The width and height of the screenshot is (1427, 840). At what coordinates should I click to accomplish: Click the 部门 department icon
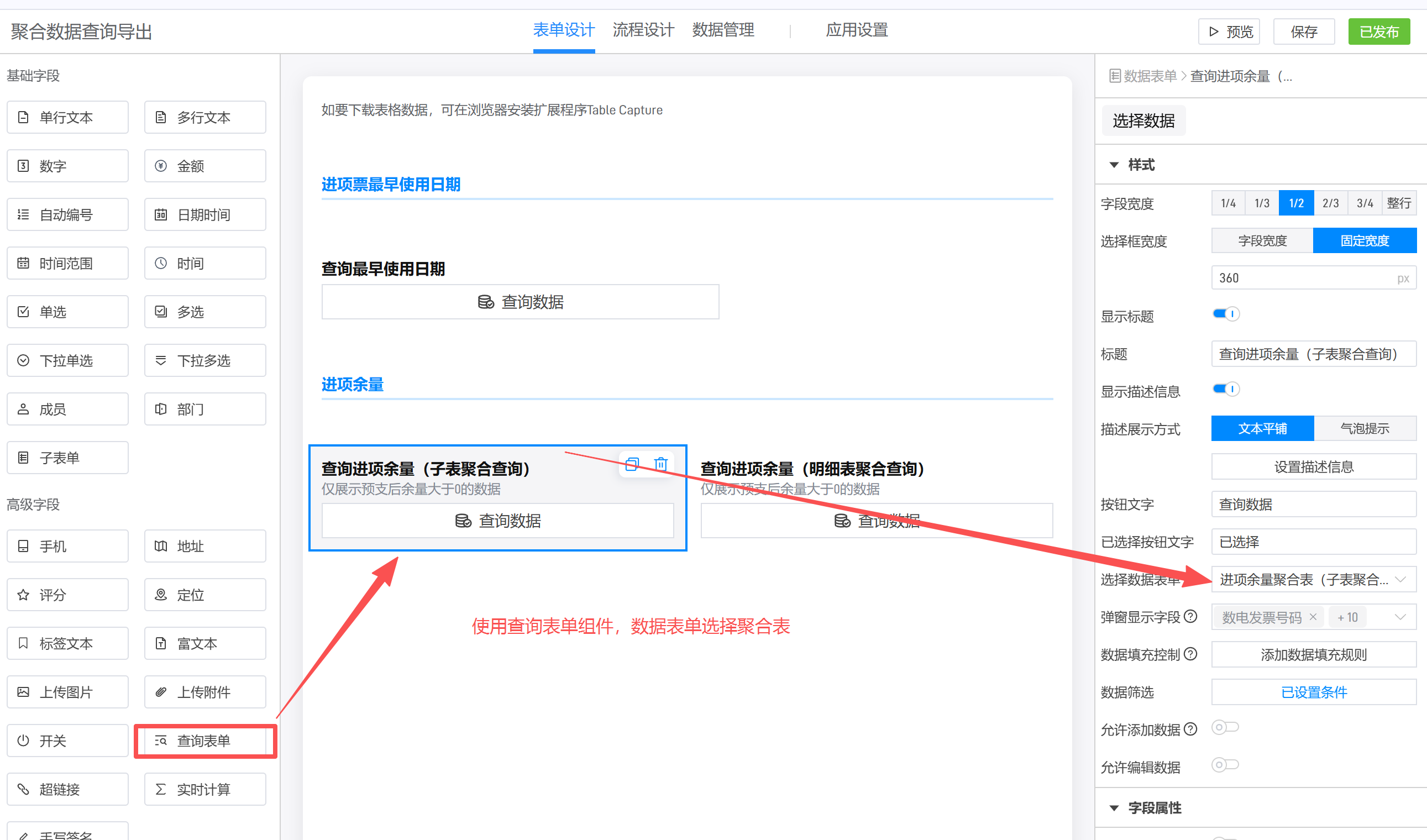161,410
